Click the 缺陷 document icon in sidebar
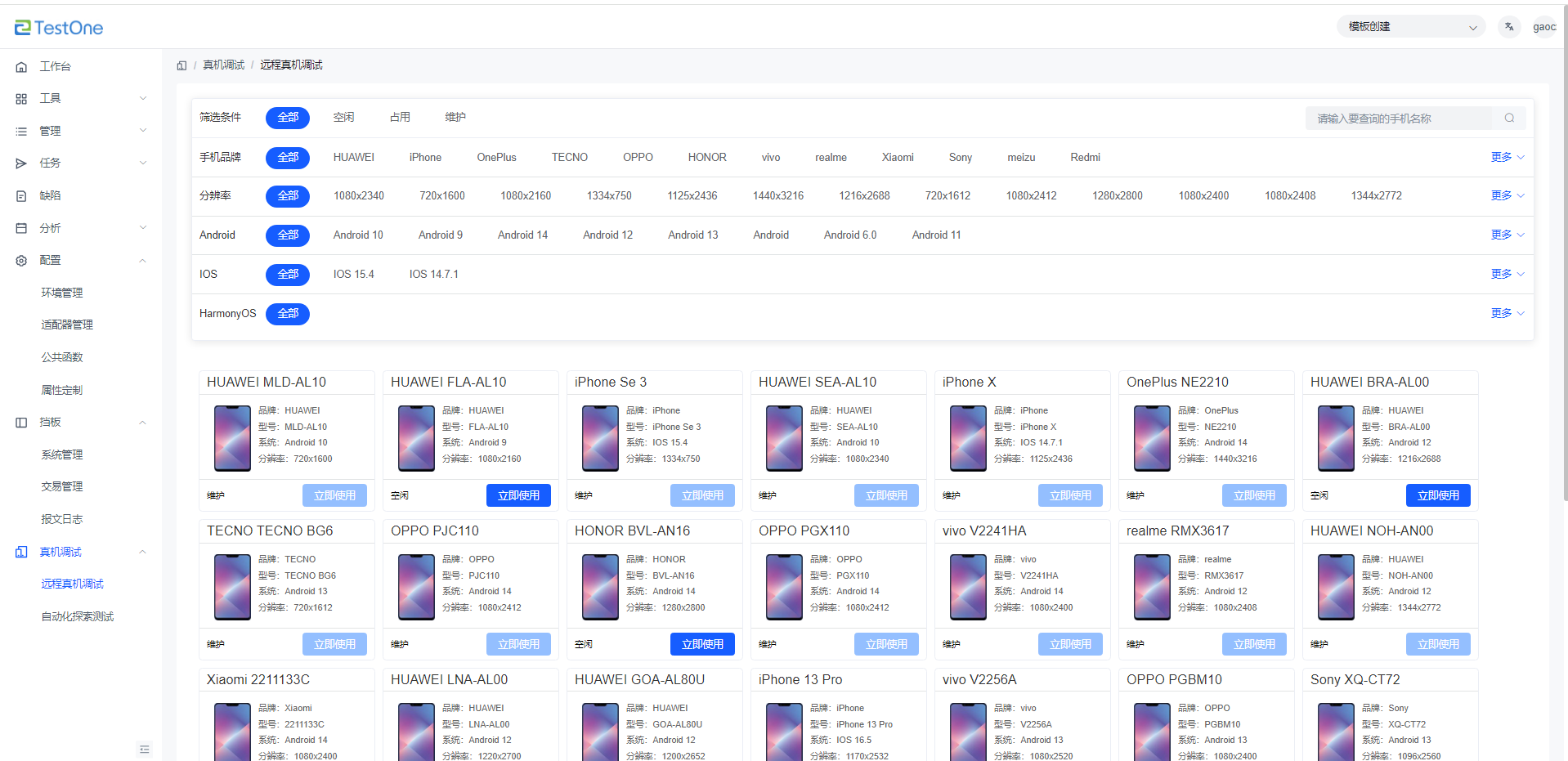This screenshot has height=761, width=1568. pos(21,196)
